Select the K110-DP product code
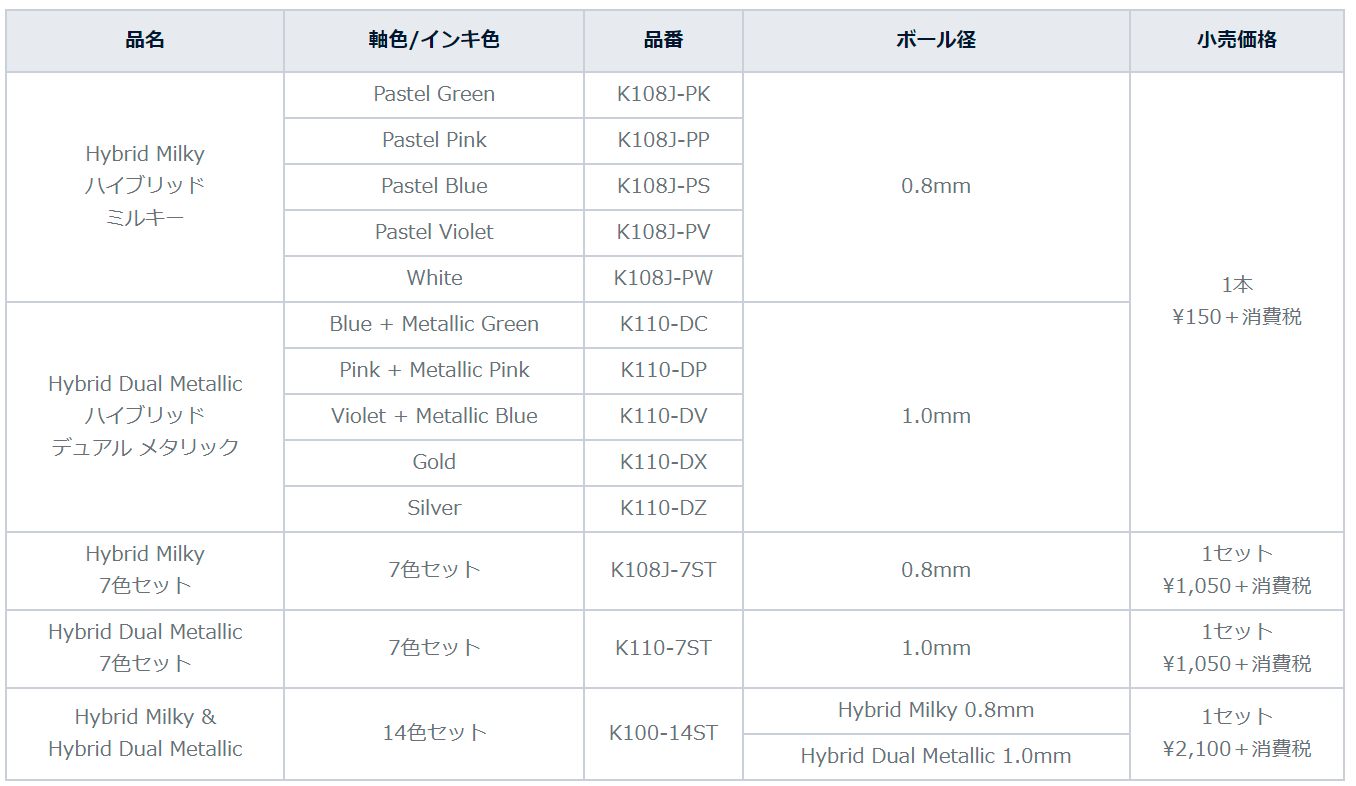Viewport: 1356px width, 786px height. [664, 371]
